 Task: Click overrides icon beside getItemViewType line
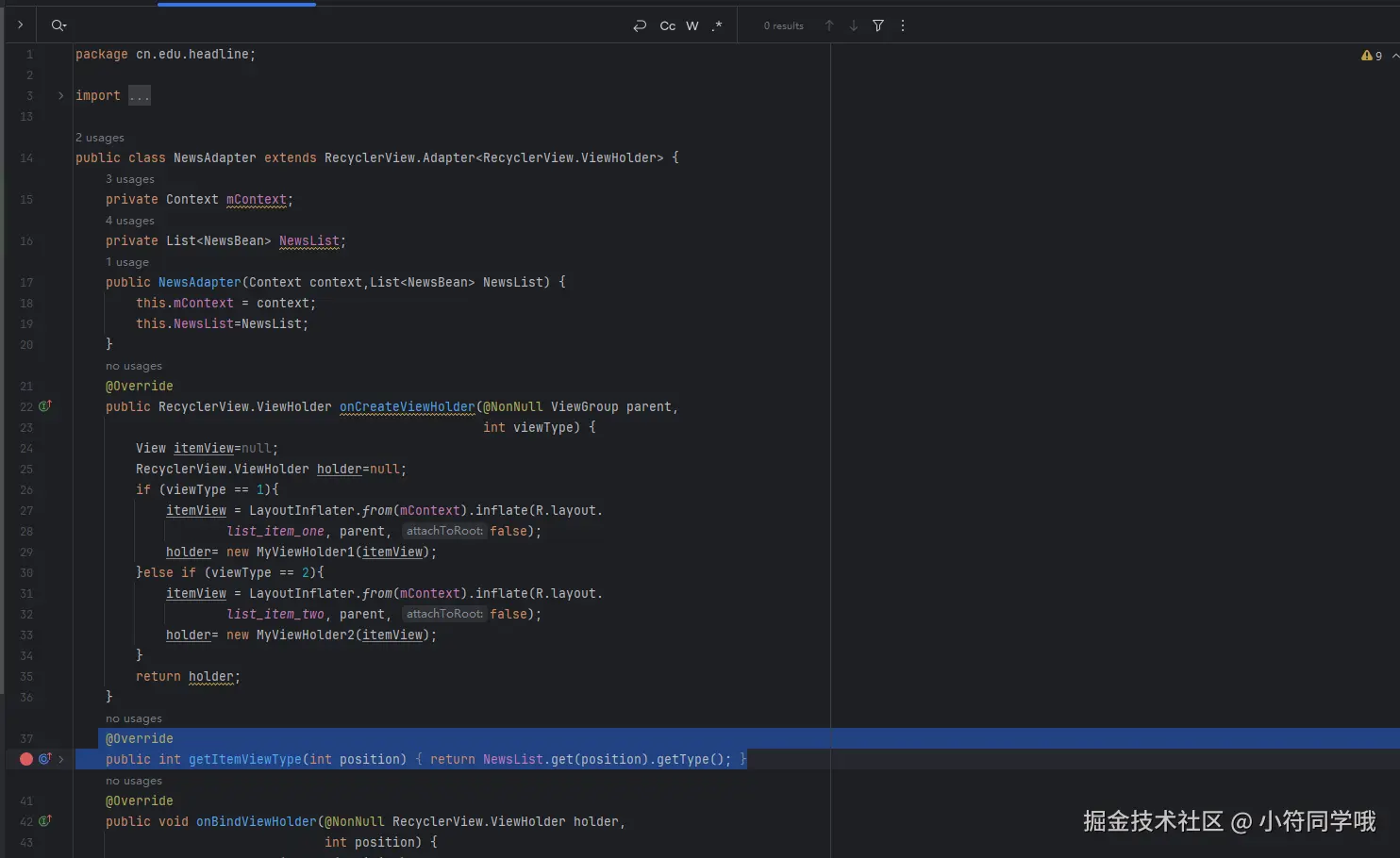pyautogui.click(x=44, y=759)
